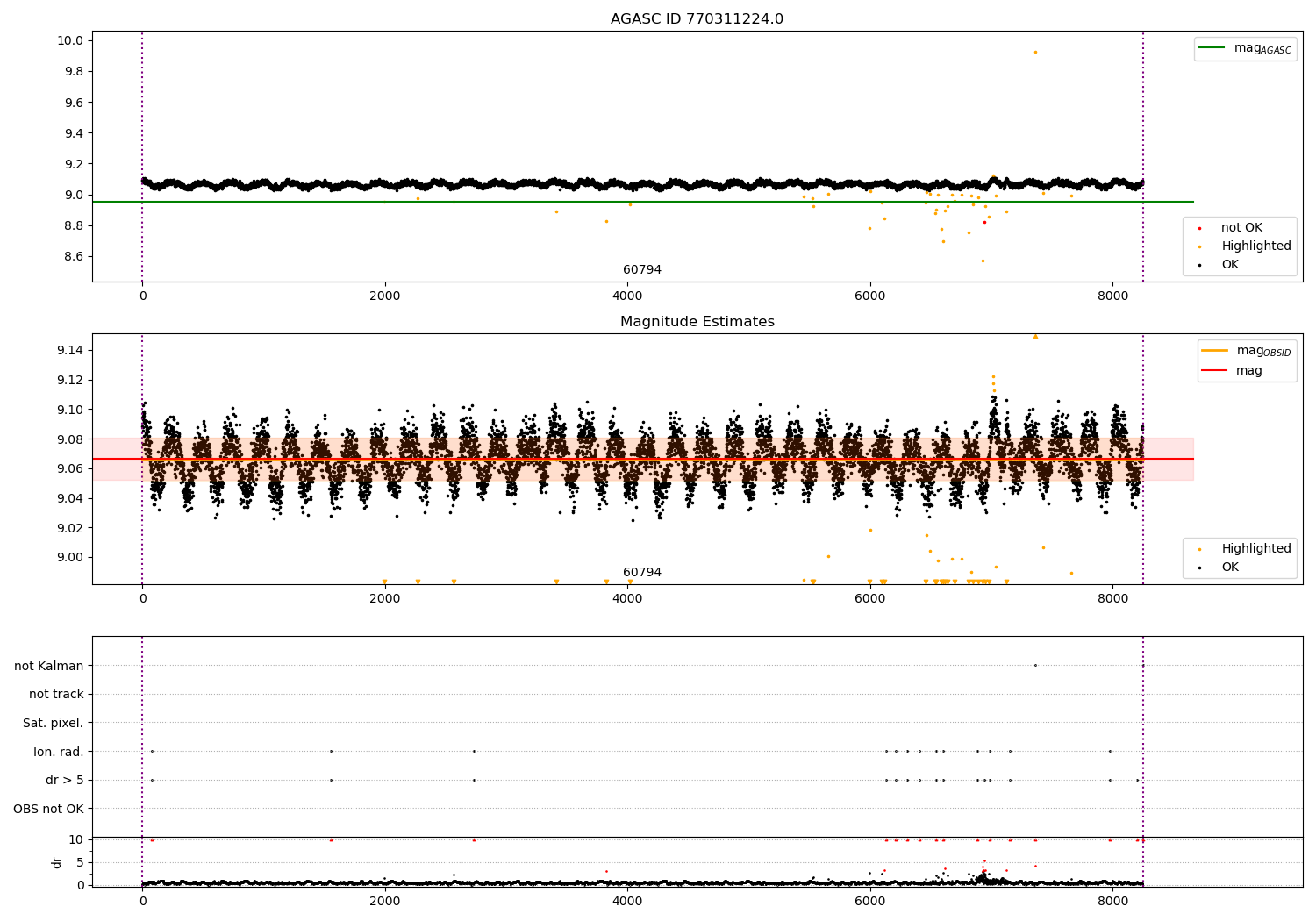
Task: Click the green mag AGASC legend line
Action: [x=1212, y=48]
